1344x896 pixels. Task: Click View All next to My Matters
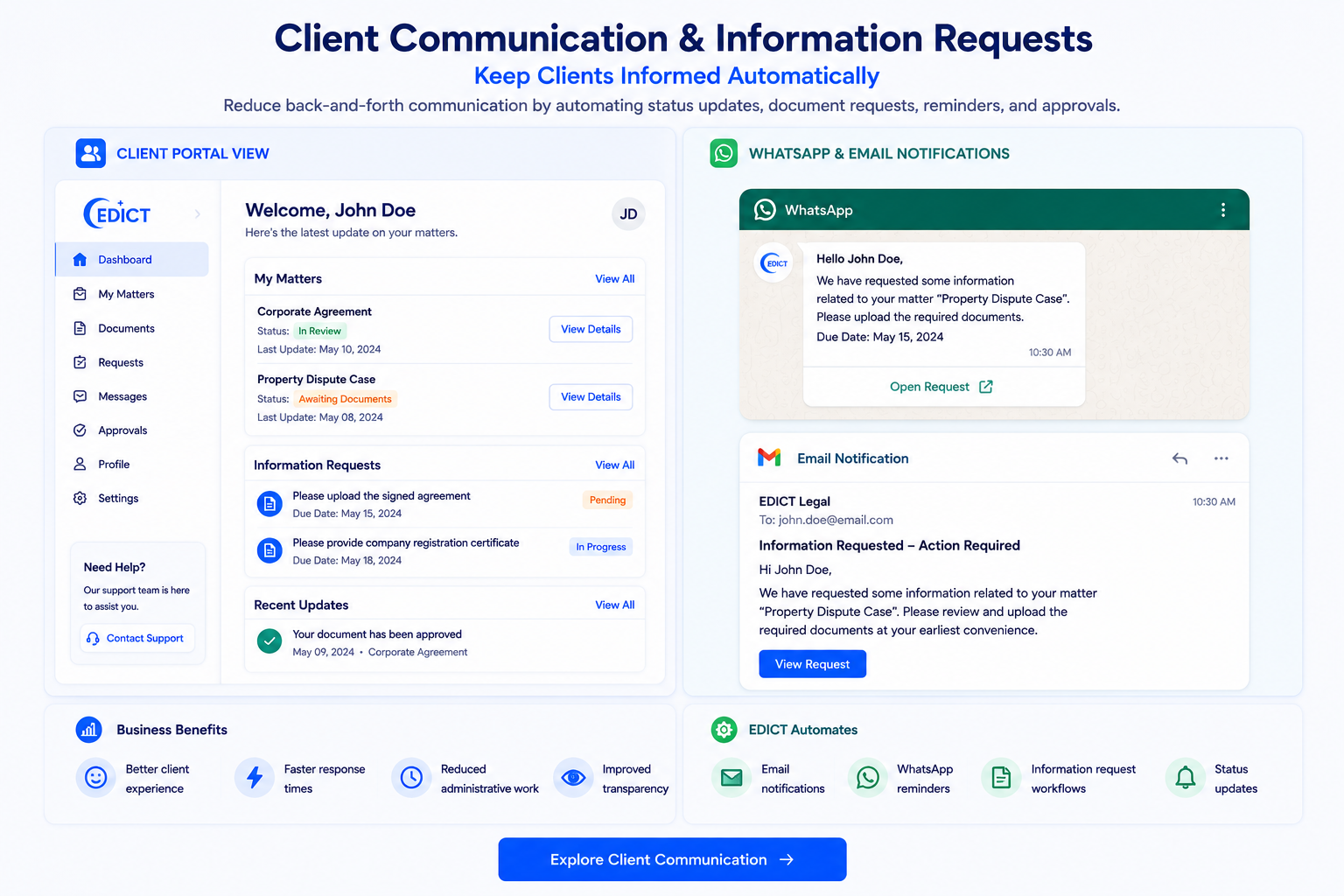[x=615, y=279]
